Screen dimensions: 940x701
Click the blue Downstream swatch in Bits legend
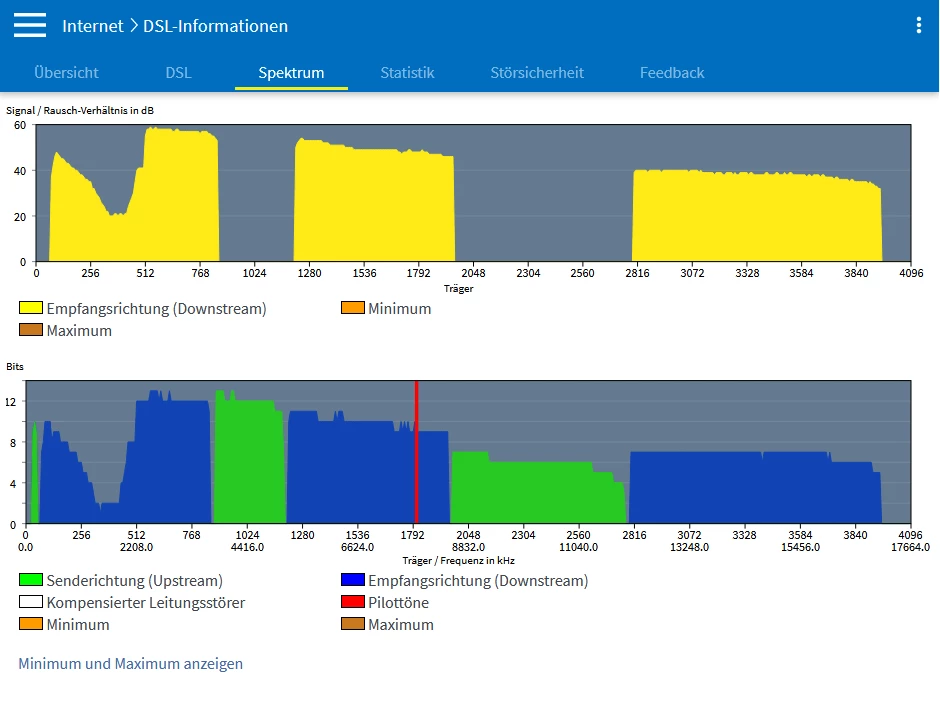[x=352, y=580]
